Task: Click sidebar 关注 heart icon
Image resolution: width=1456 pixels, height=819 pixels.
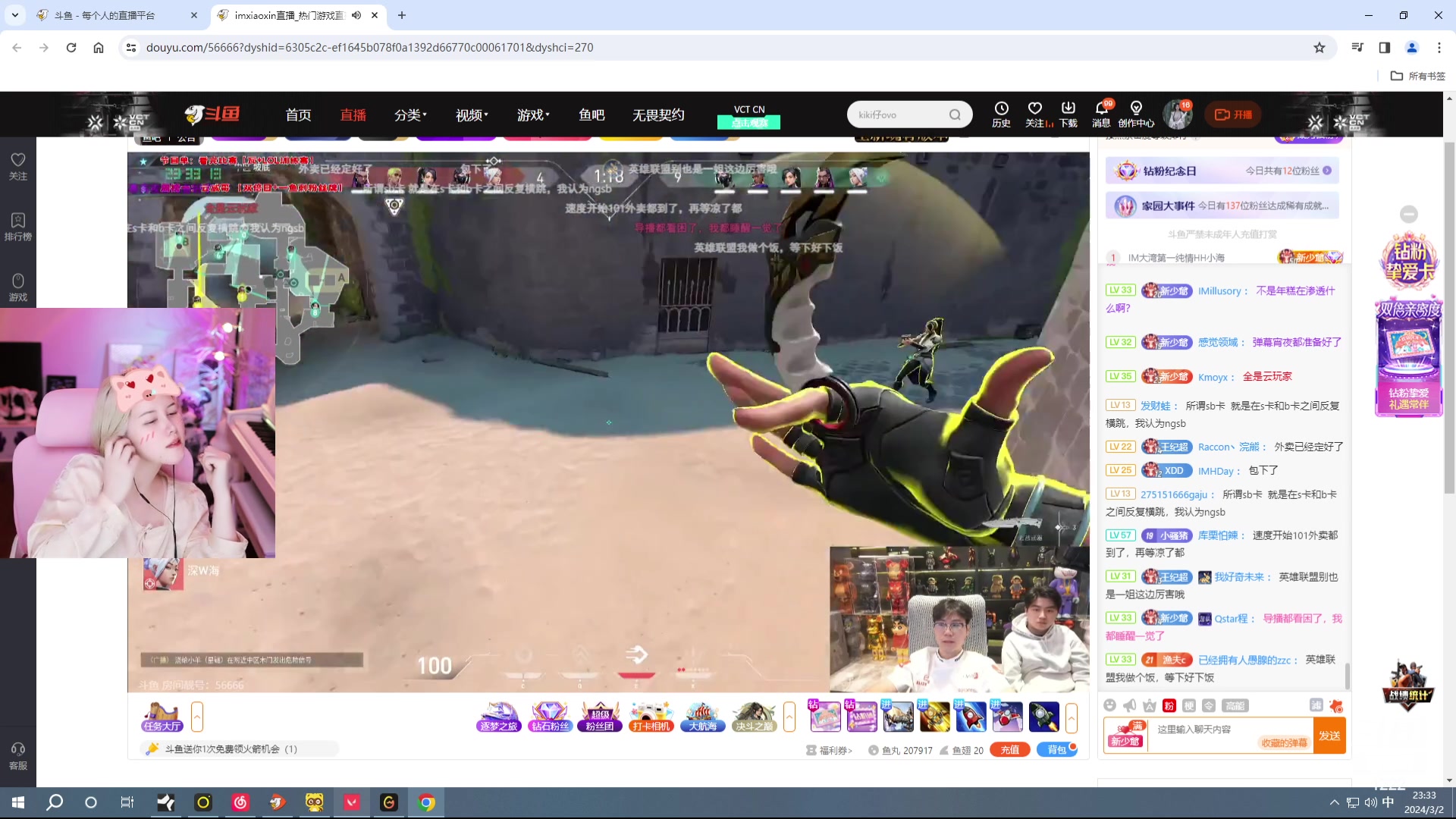Action: (18, 166)
